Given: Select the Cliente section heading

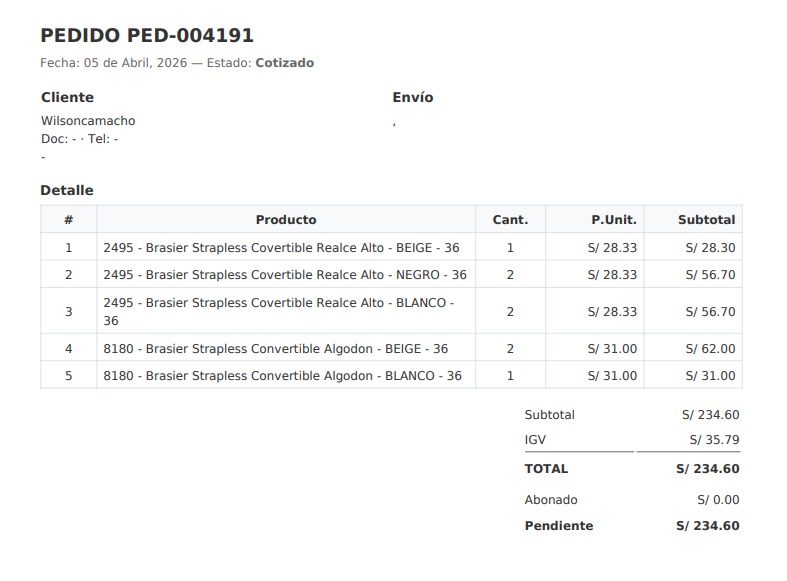Looking at the screenshot, I should point(67,98).
